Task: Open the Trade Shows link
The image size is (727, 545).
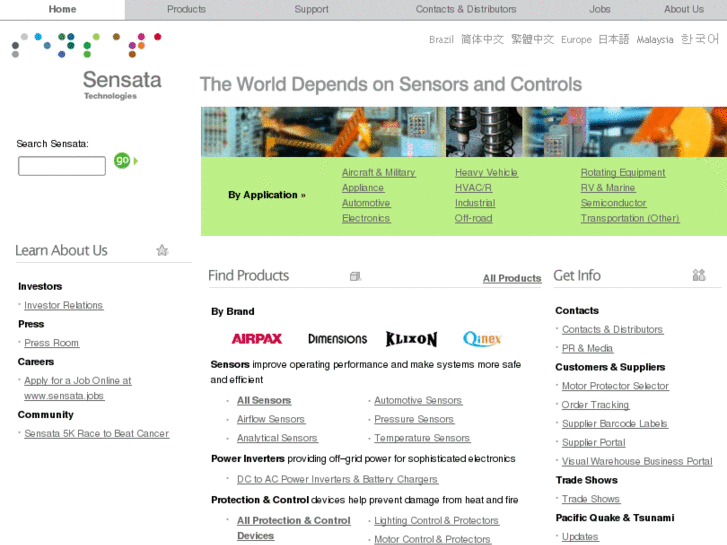Action: click(x=591, y=499)
